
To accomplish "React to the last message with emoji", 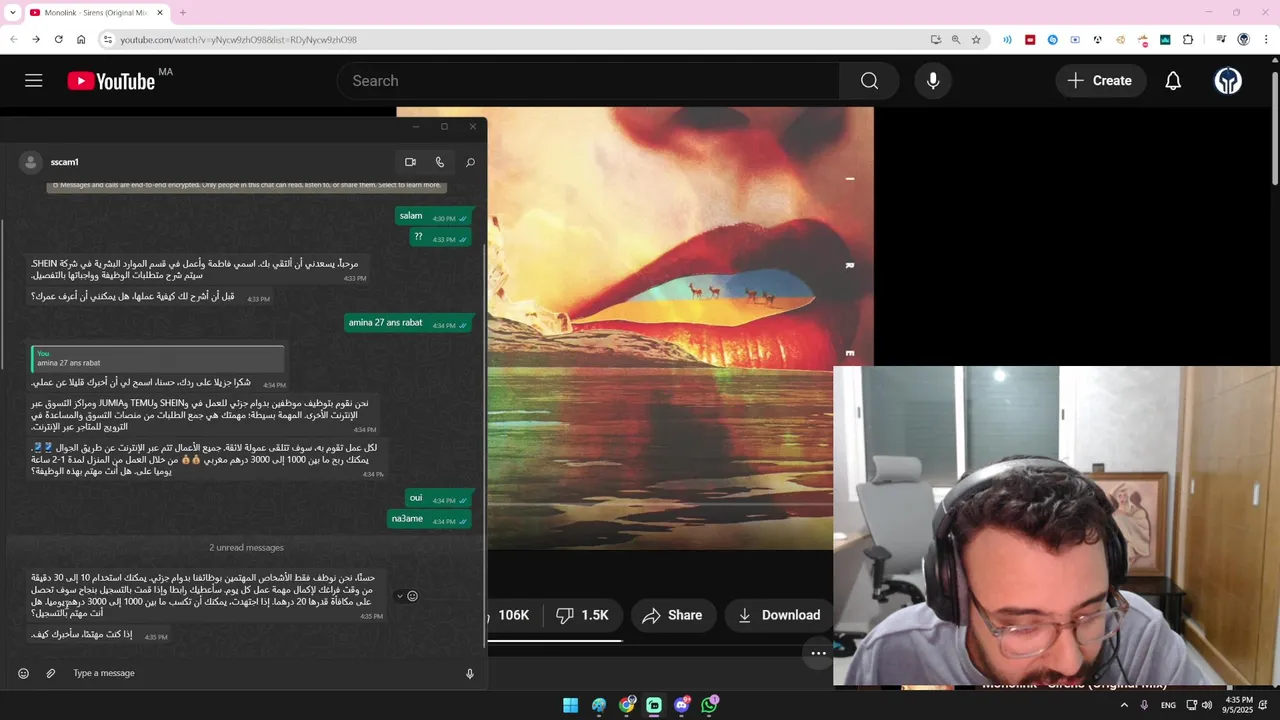I will coord(412,596).
